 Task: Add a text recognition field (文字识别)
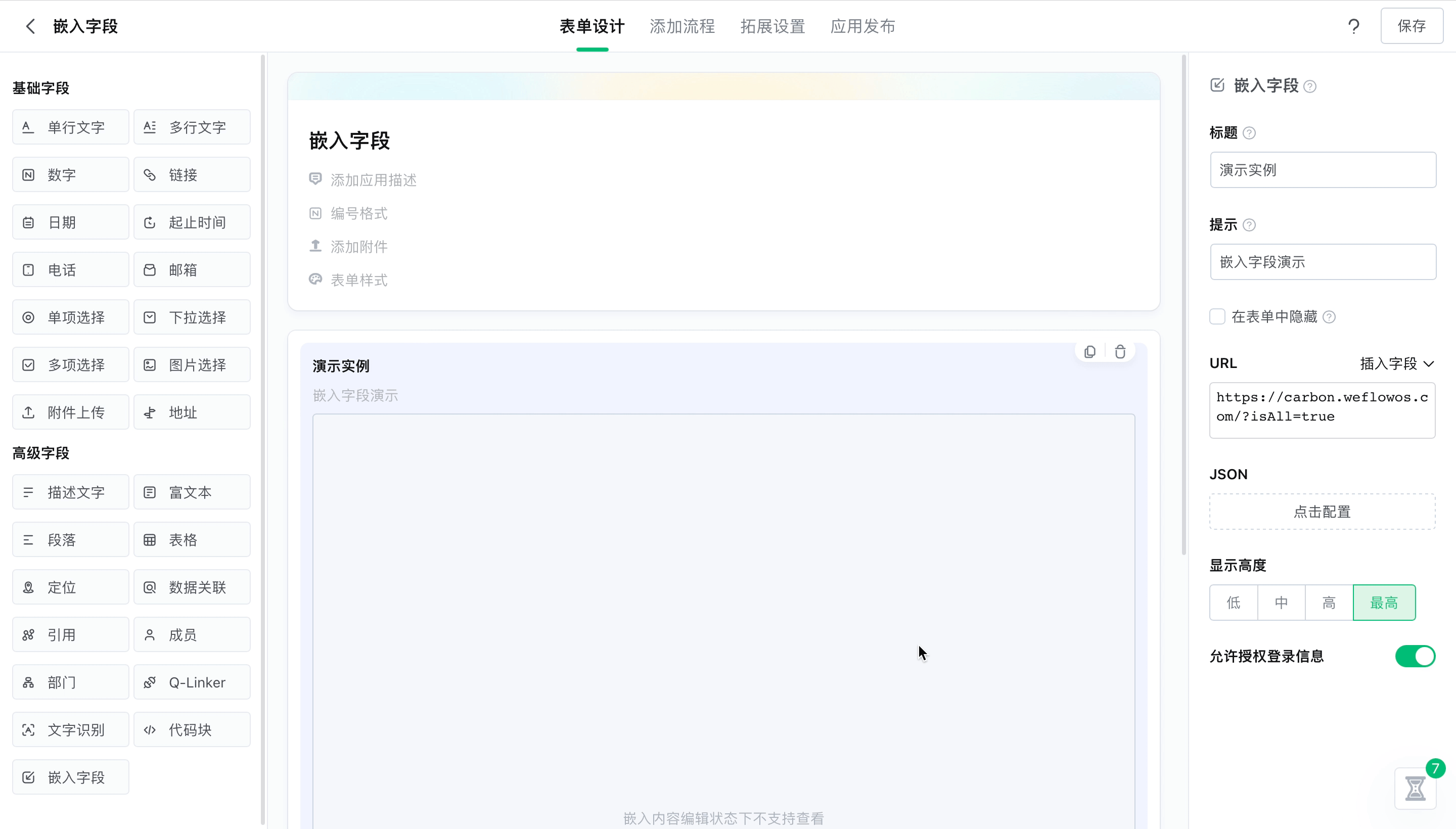[71, 730]
